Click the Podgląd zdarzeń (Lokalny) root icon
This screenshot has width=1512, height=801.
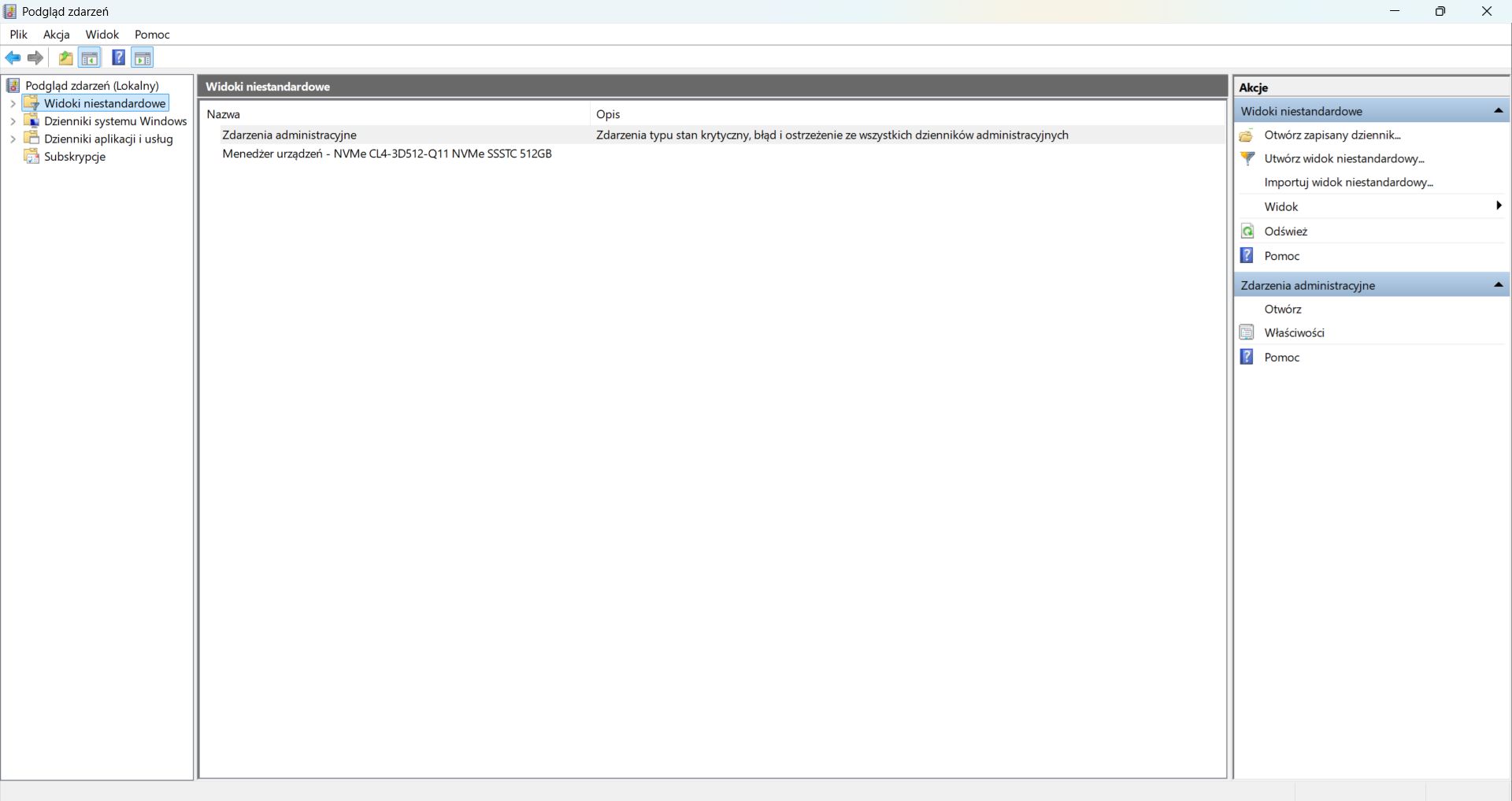[13, 85]
